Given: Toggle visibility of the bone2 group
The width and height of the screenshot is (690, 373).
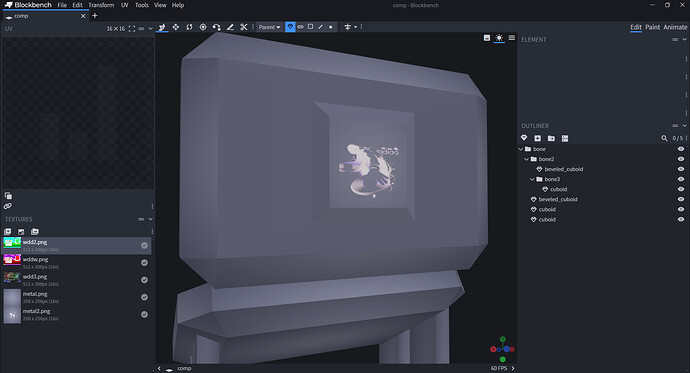Looking at the screenshot, I should coord(681,159).
